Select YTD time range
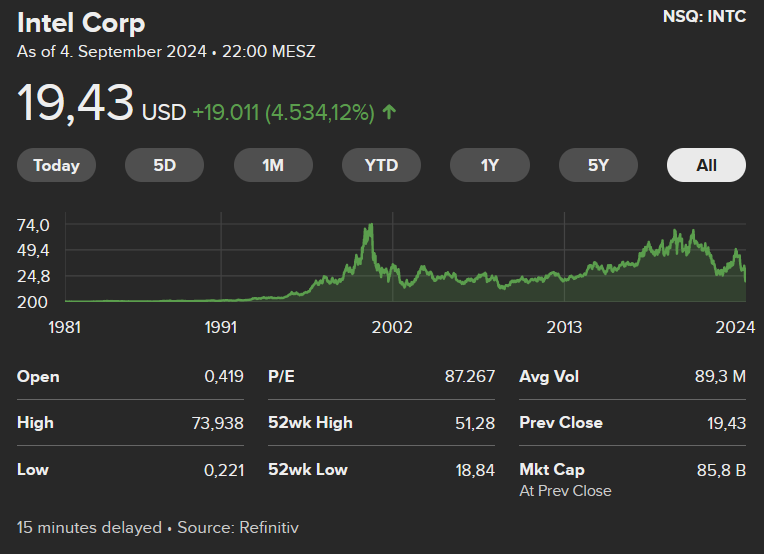The image size is (764, 554). (x=382, y=165)
